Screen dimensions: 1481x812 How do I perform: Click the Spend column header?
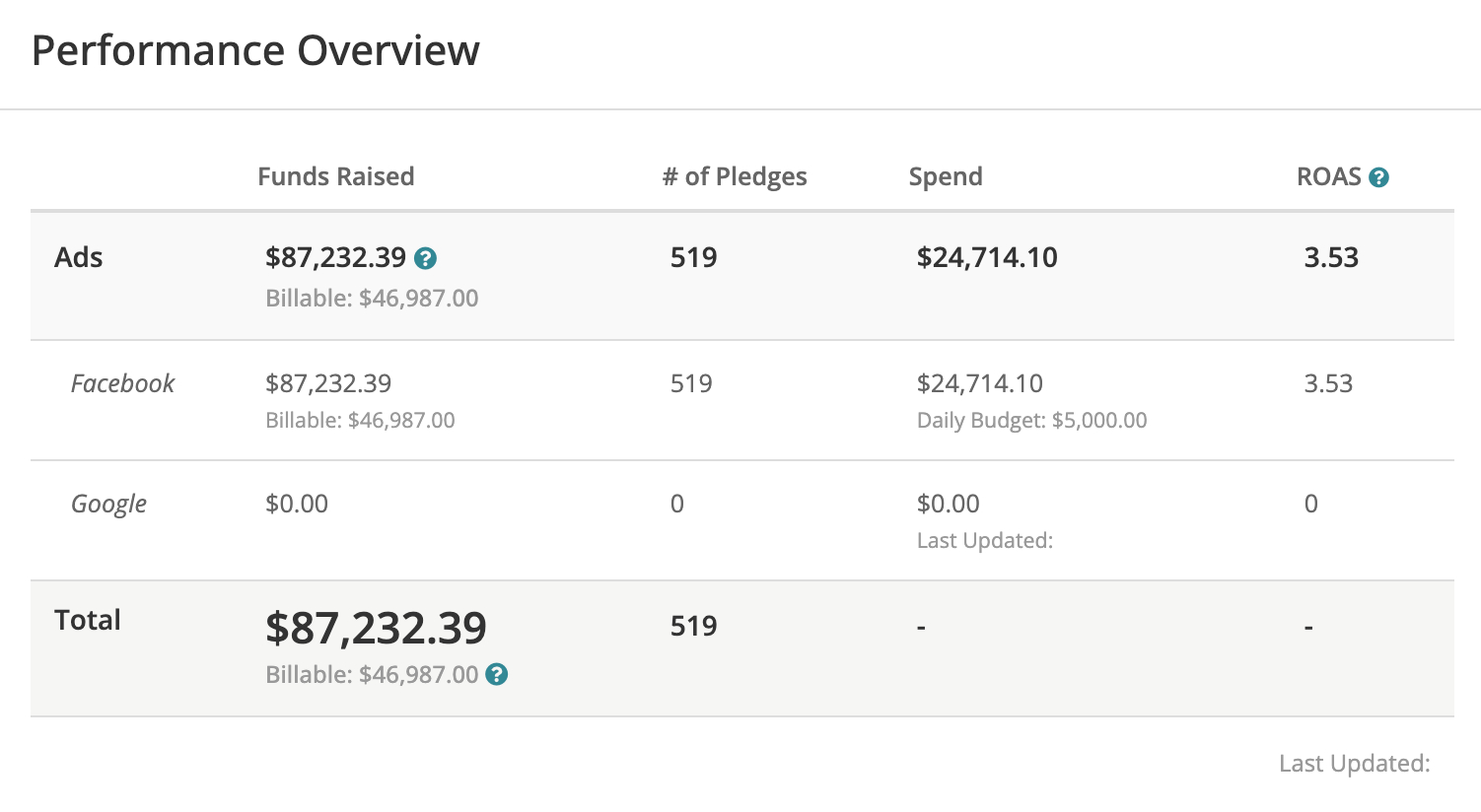pos(945,176)
